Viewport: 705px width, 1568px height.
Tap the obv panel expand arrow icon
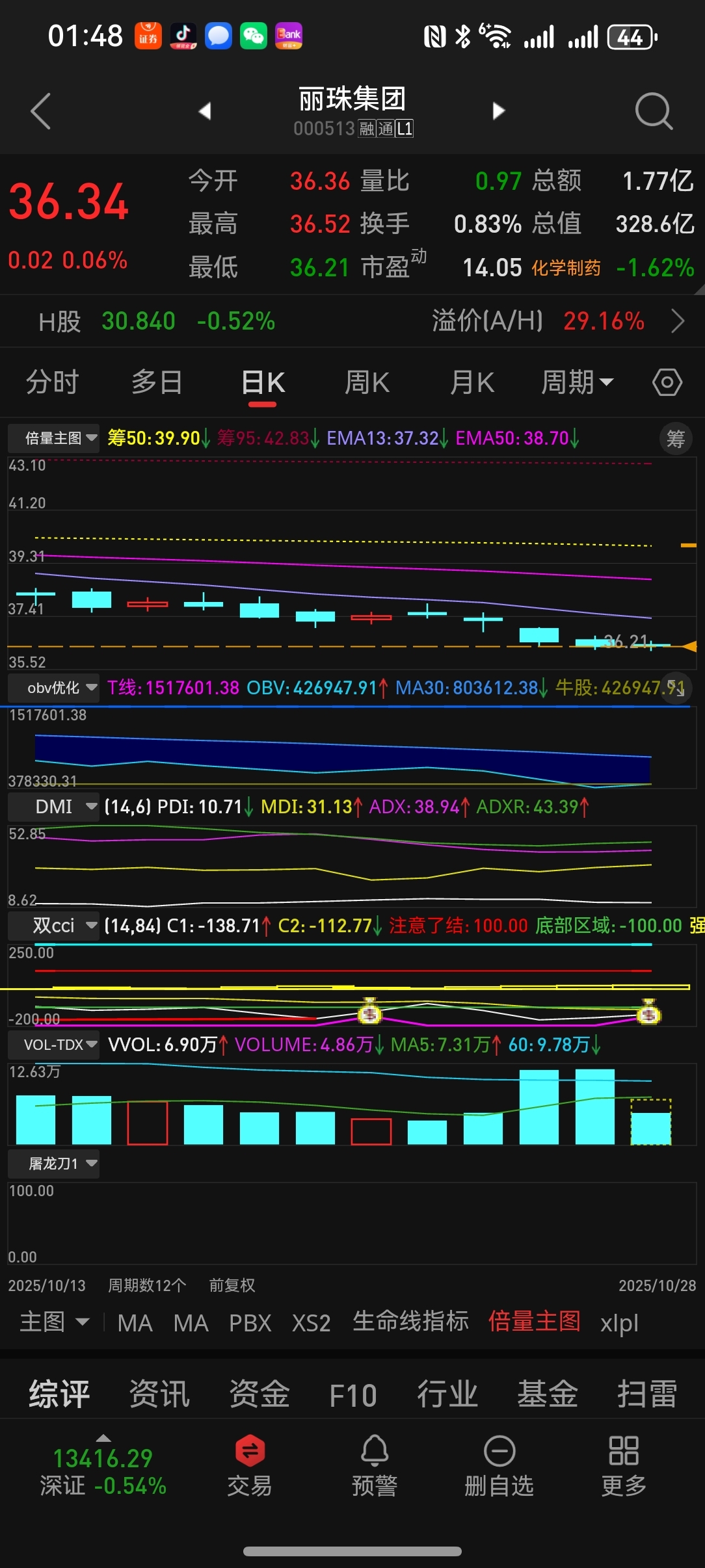pyautogui.click(x=677, y=688)
